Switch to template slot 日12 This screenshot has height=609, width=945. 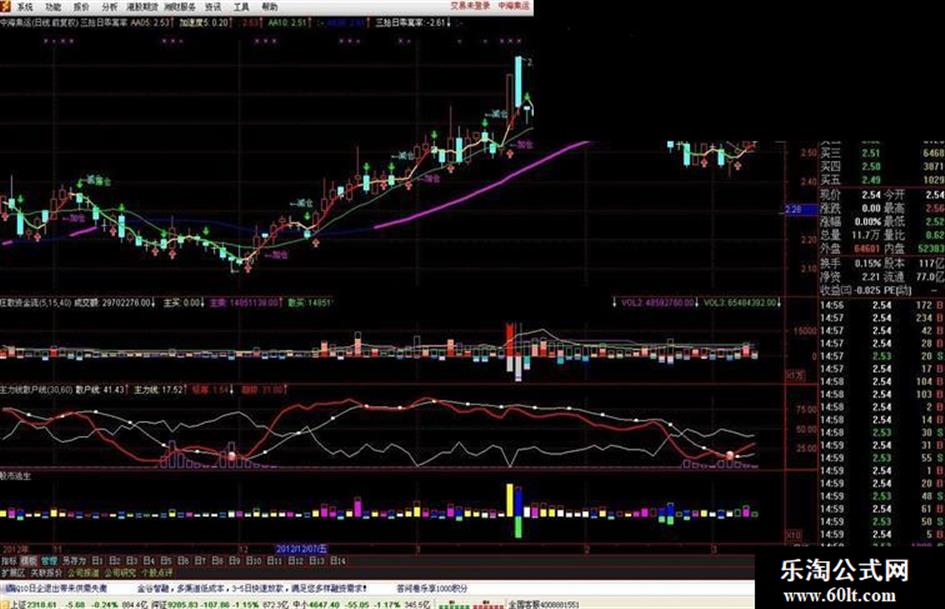click(x=296, y=561)
